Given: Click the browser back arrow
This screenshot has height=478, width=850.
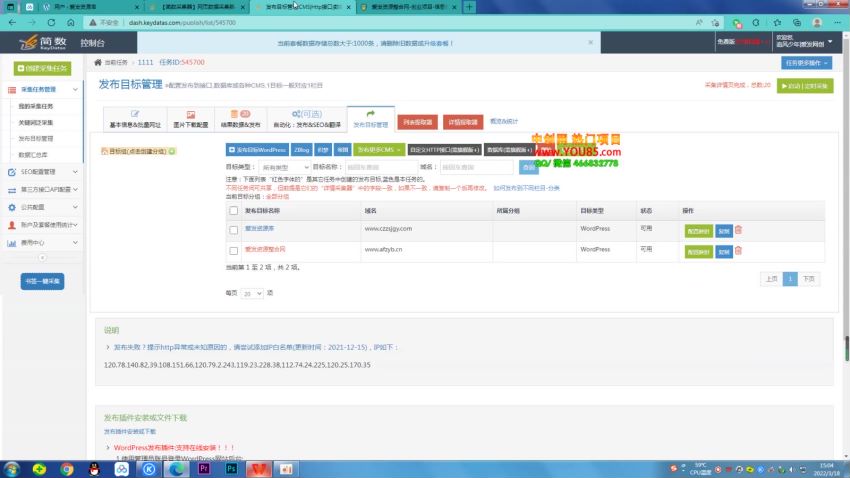Looking at the screenshot, I should coord(12,23).
